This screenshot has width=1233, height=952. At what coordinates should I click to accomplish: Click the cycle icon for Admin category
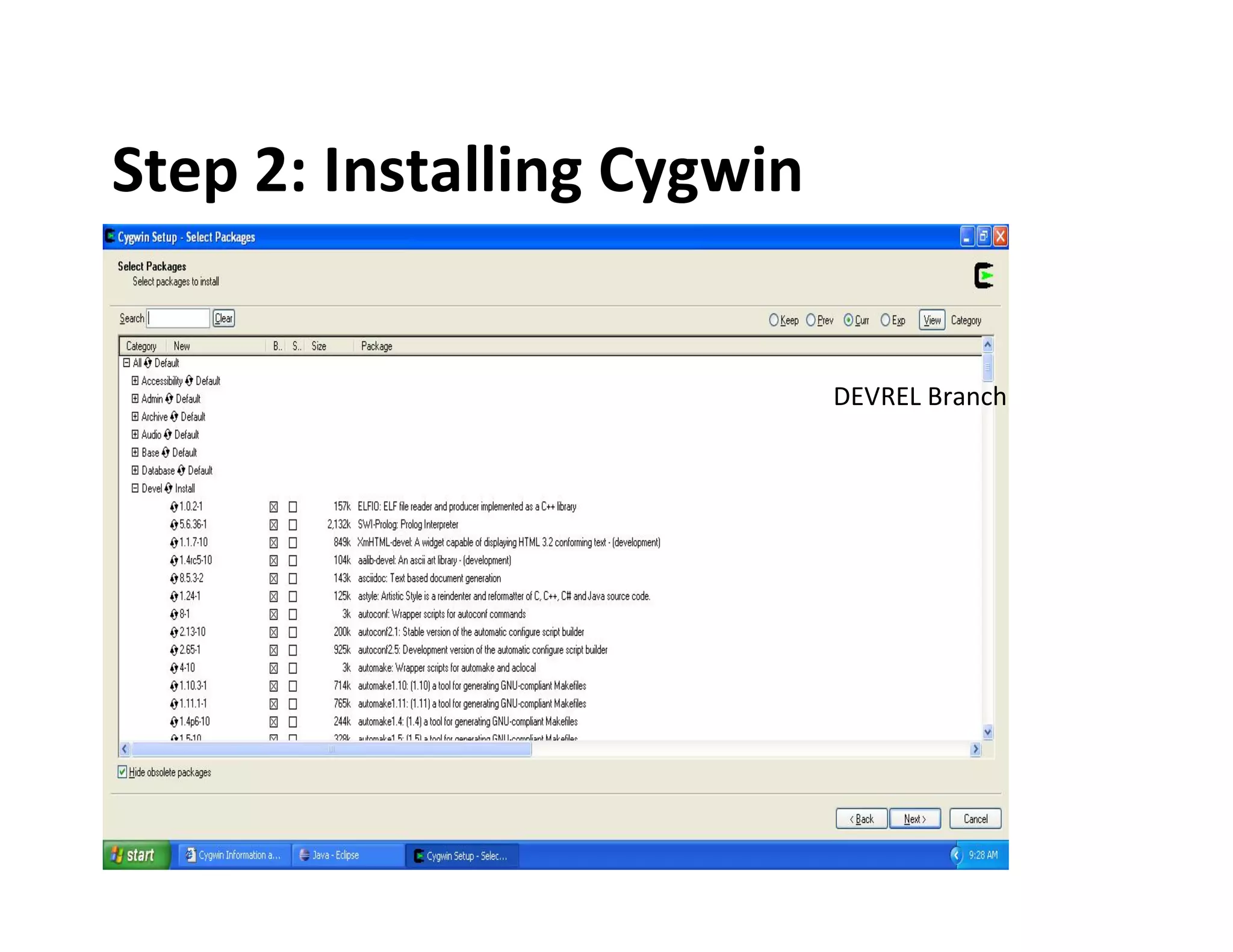169,399
